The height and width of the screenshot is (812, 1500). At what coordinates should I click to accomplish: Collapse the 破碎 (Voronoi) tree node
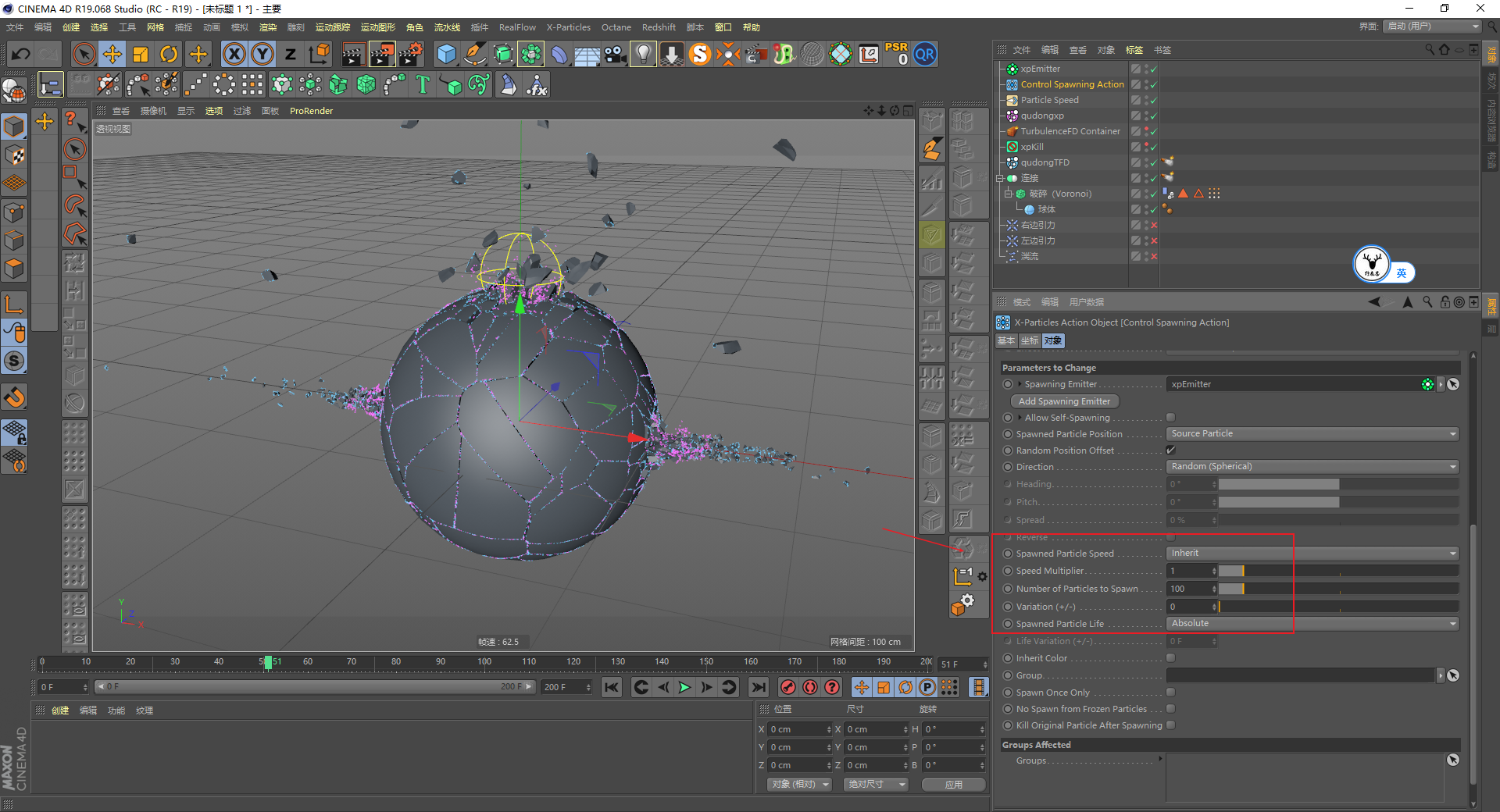(1008, 194)
